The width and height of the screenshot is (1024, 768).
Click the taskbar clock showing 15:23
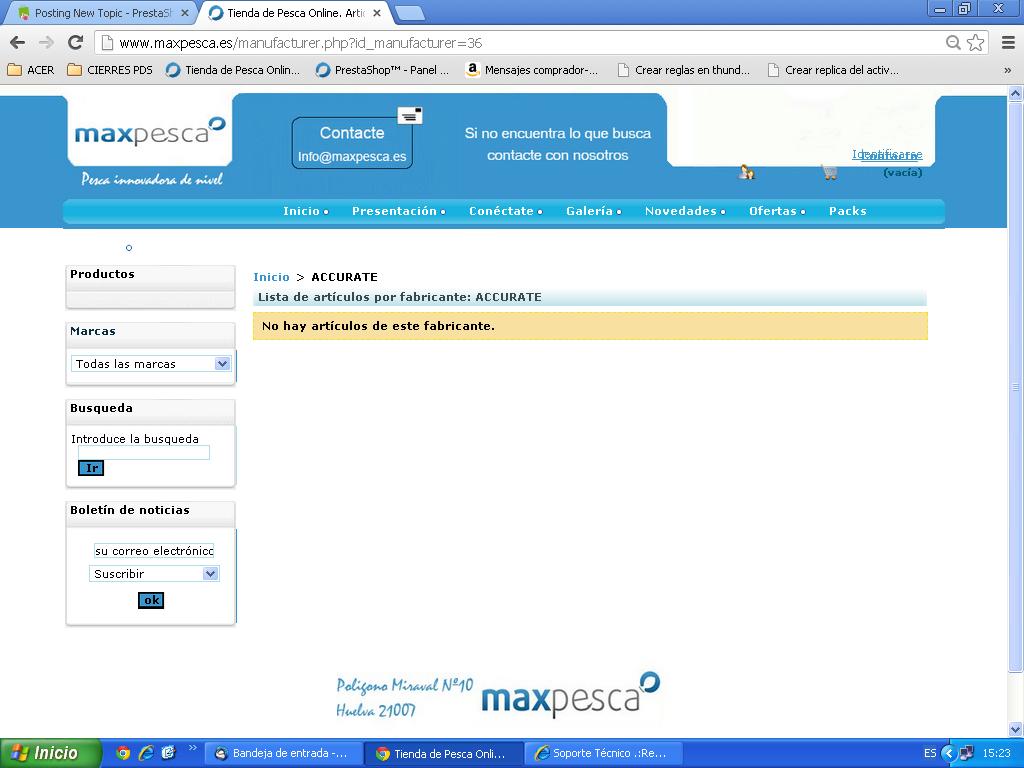(997, 753)
